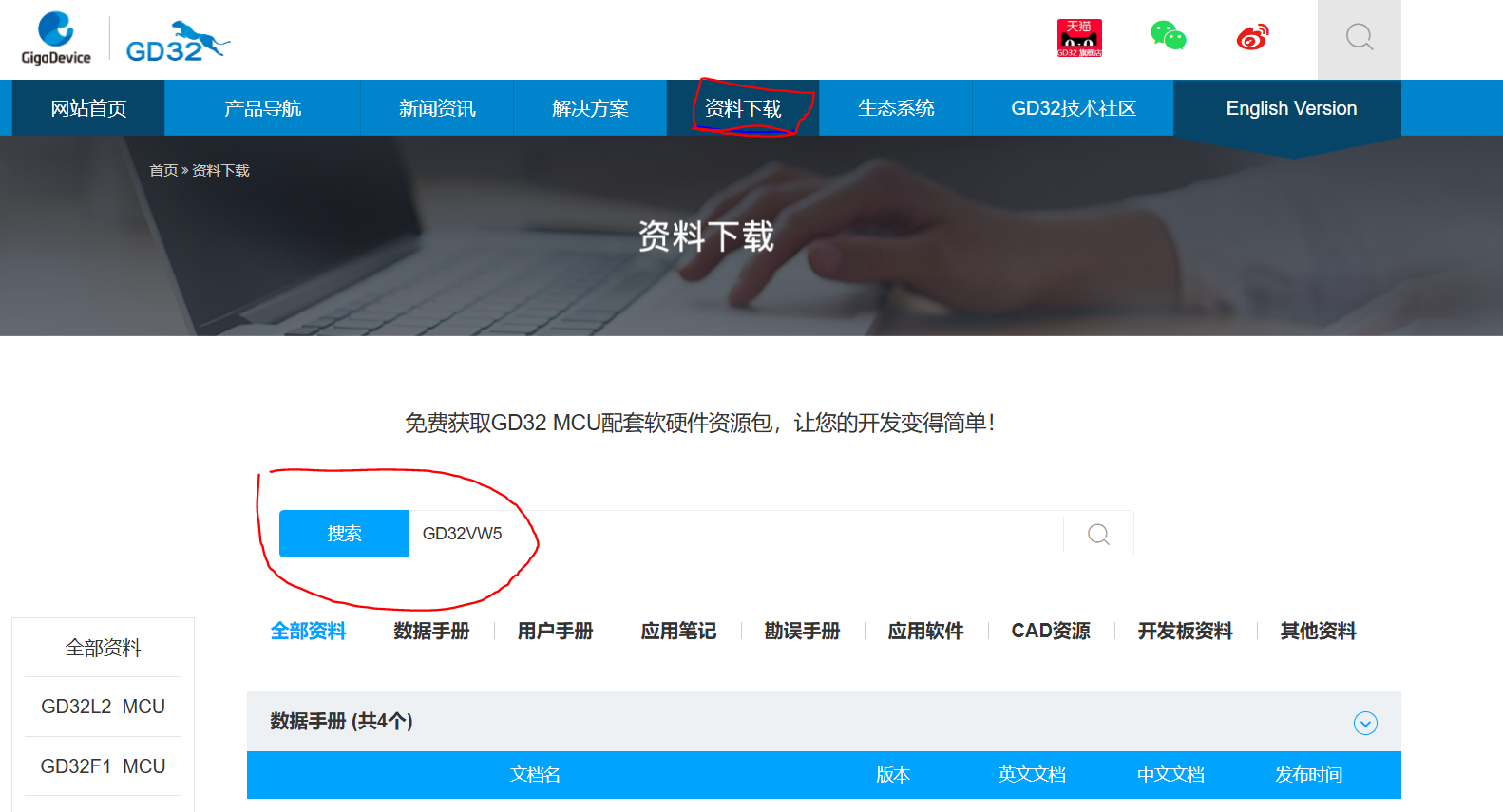Collapse the 数据手册 section with chevron
The width and height of the screenshot is (1503, 812).
tap(1365, 723)
